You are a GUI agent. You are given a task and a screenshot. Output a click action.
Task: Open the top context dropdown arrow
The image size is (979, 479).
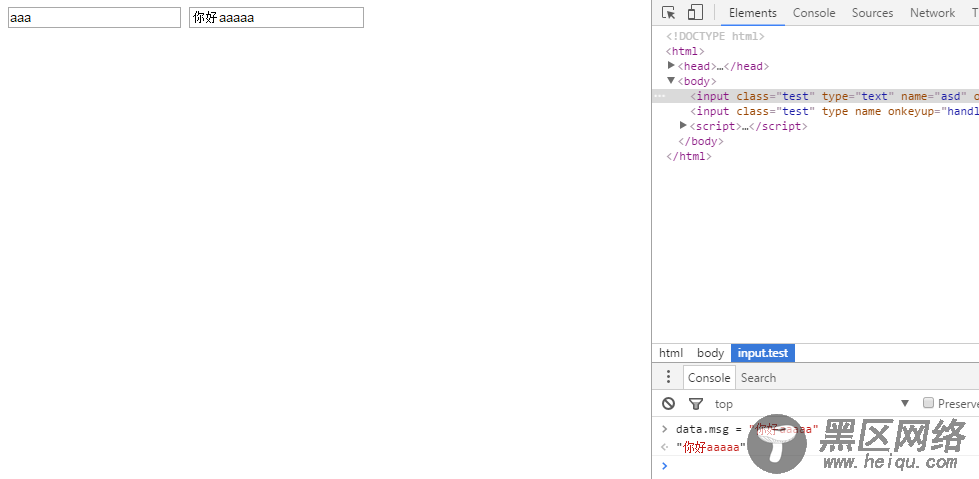click(905, 403)
